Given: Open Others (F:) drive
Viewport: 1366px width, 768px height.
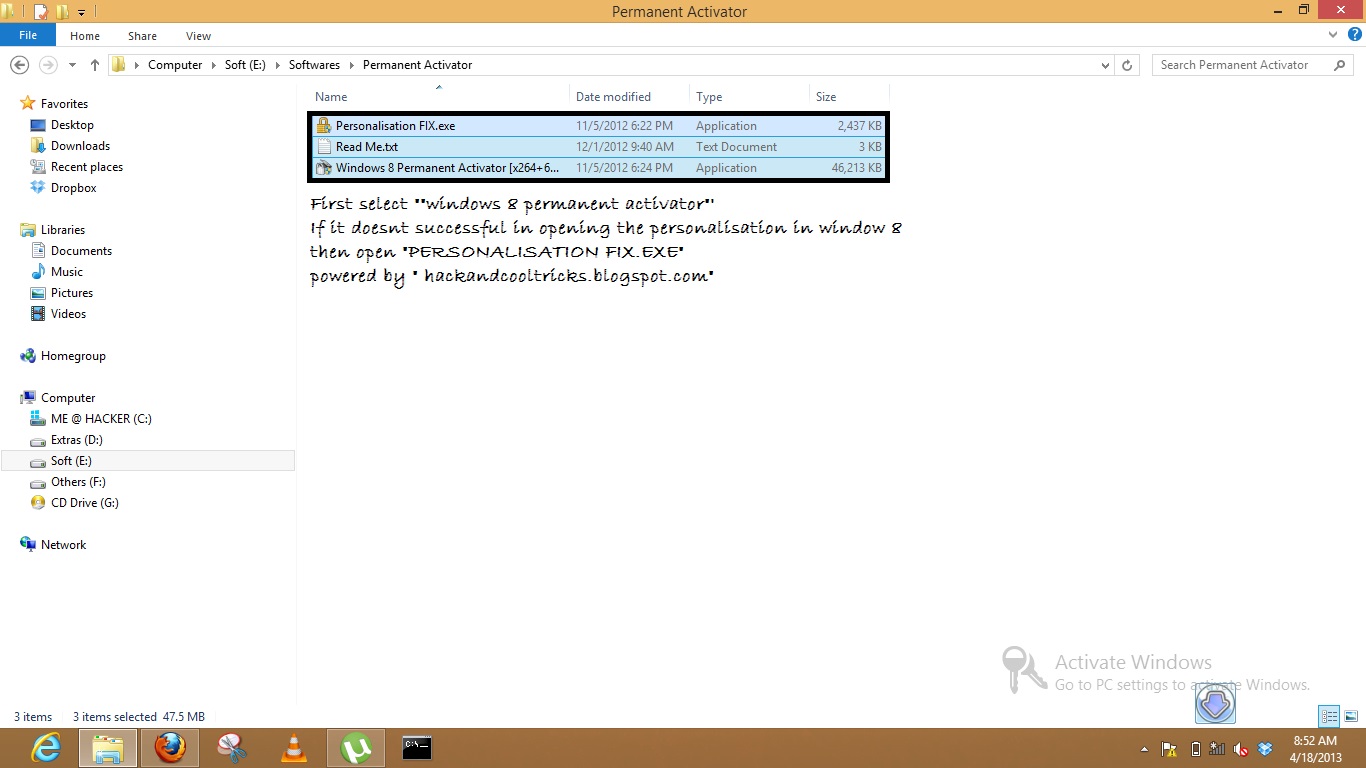Looking at the screenshot, I should pyautogui.click(x=78, y=482).
